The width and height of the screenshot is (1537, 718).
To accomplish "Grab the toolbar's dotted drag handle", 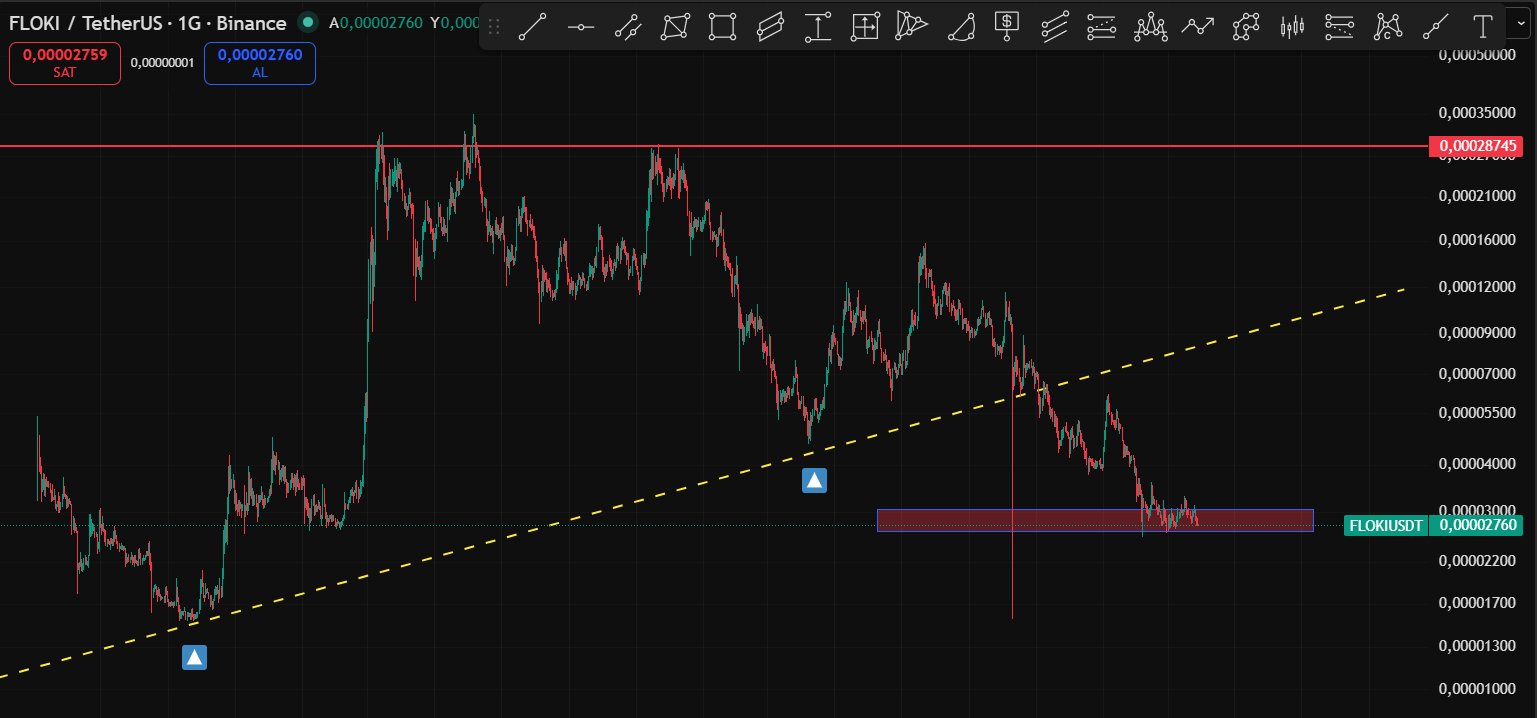I will point(493,27).
